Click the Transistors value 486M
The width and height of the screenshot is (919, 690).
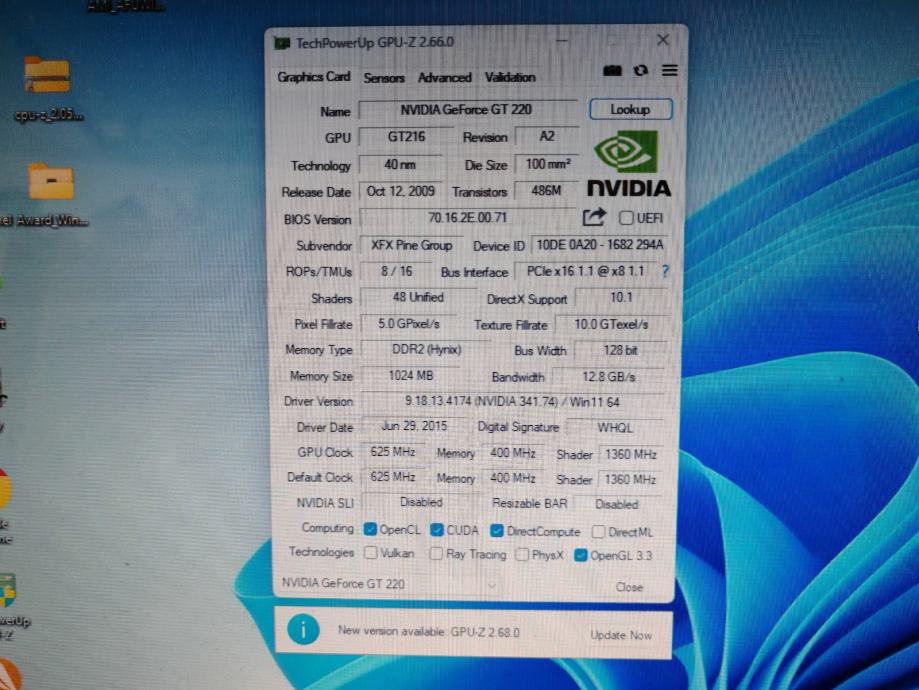click(546, 190)
